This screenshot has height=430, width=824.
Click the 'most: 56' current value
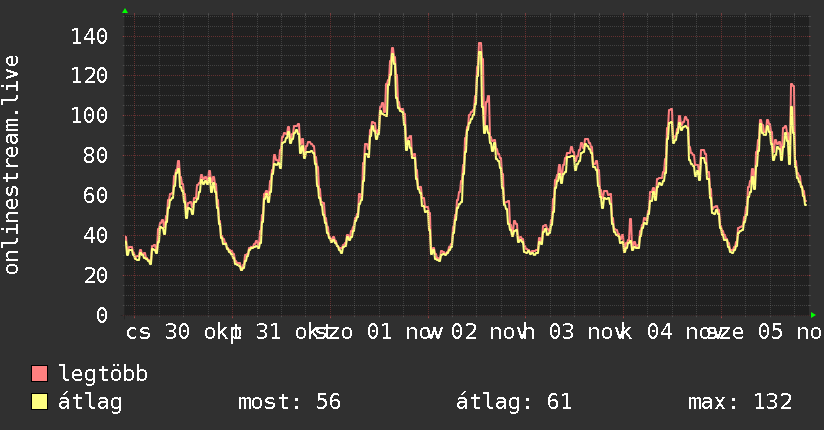[x=290, y=402]
